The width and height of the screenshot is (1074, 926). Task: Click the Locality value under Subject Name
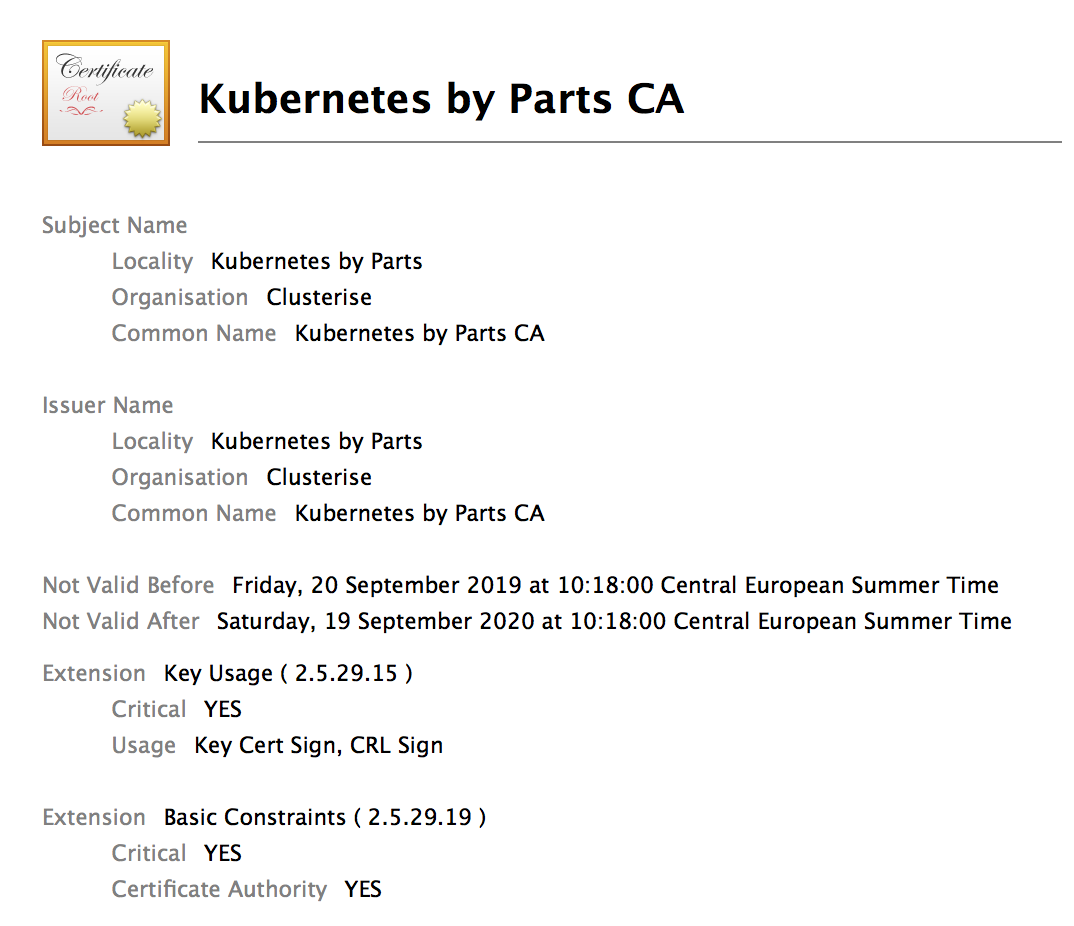316,261
